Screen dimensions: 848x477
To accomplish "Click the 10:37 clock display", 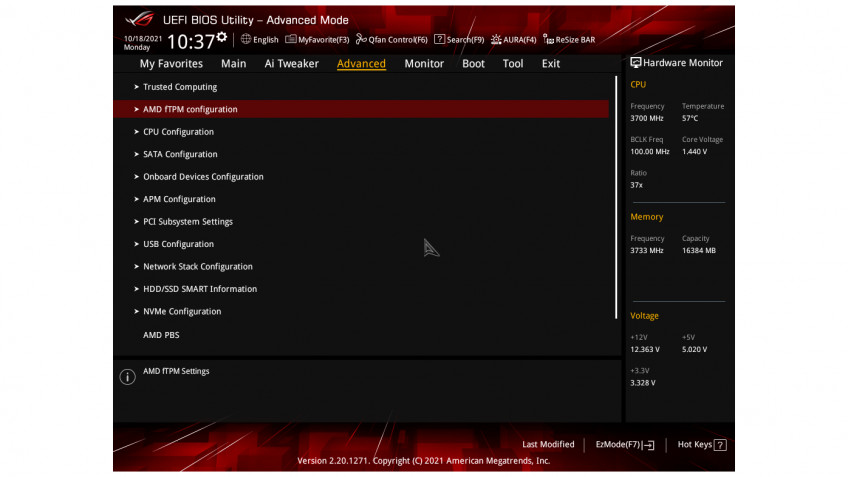I will click(x=191, y=42).
